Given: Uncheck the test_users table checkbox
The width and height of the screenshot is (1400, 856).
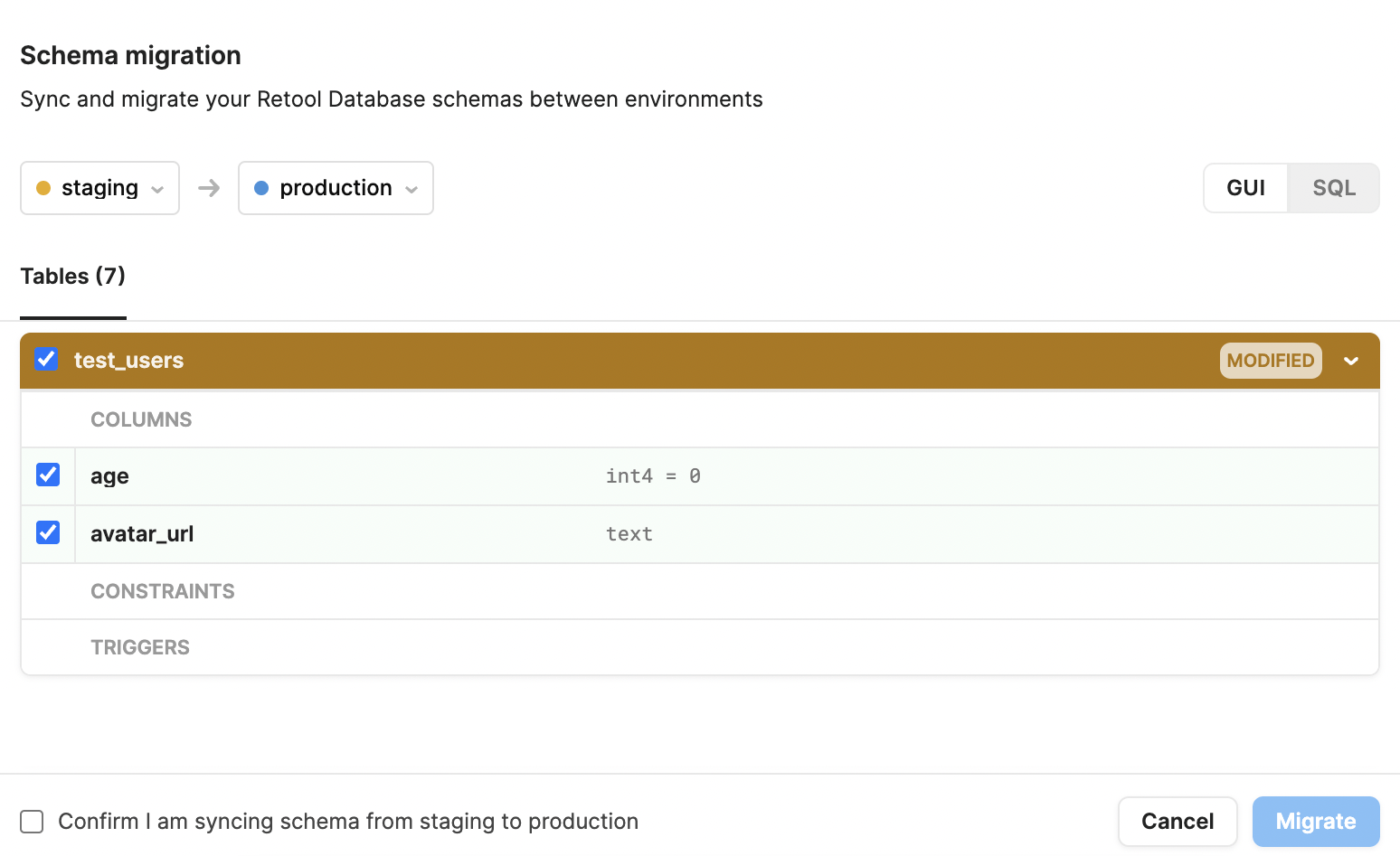Looking at the screenshot, I should pyautogui.click(x=46, y=359).
